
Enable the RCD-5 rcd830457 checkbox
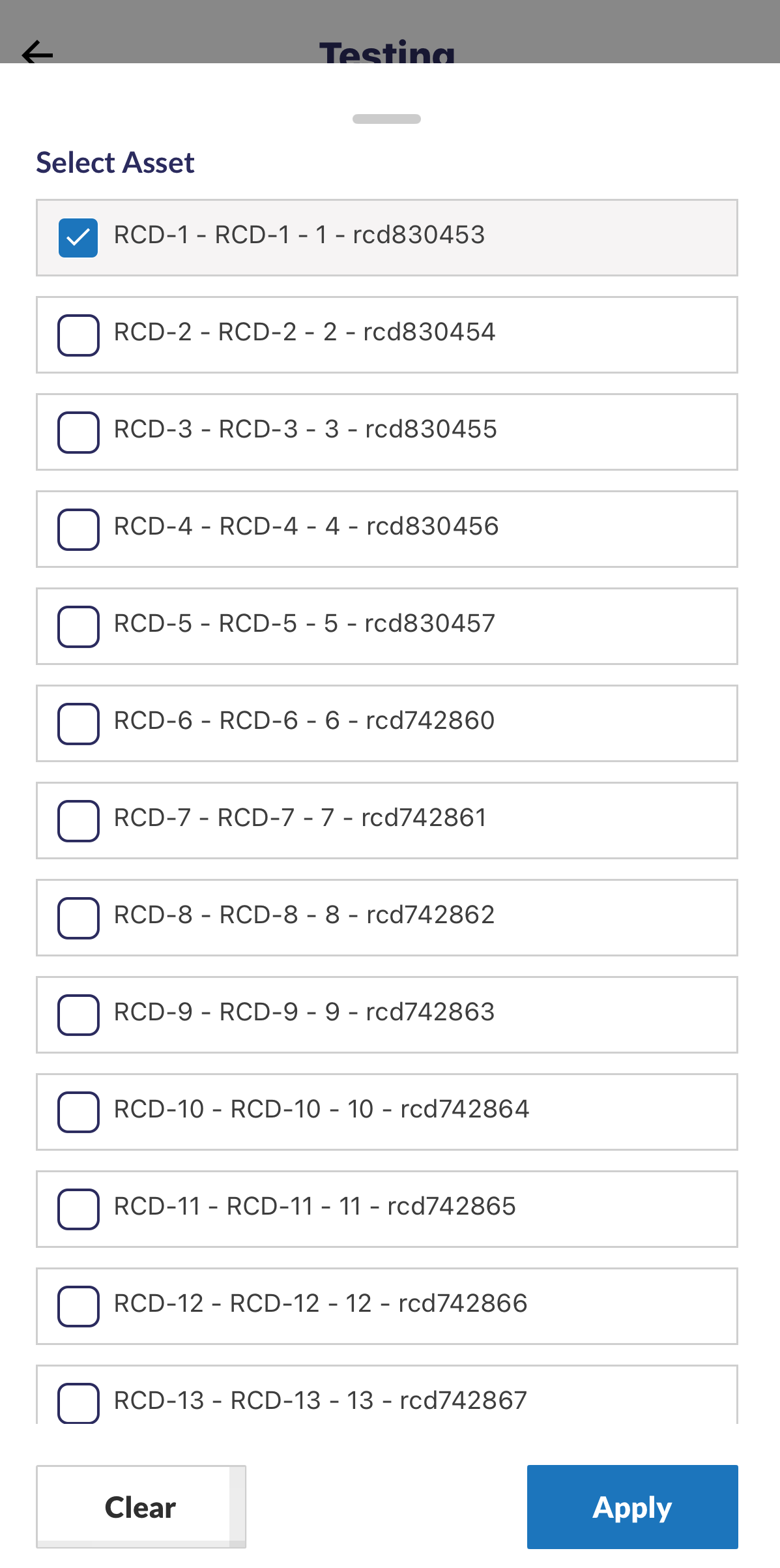pyautogui.click(x=78, y=627)
